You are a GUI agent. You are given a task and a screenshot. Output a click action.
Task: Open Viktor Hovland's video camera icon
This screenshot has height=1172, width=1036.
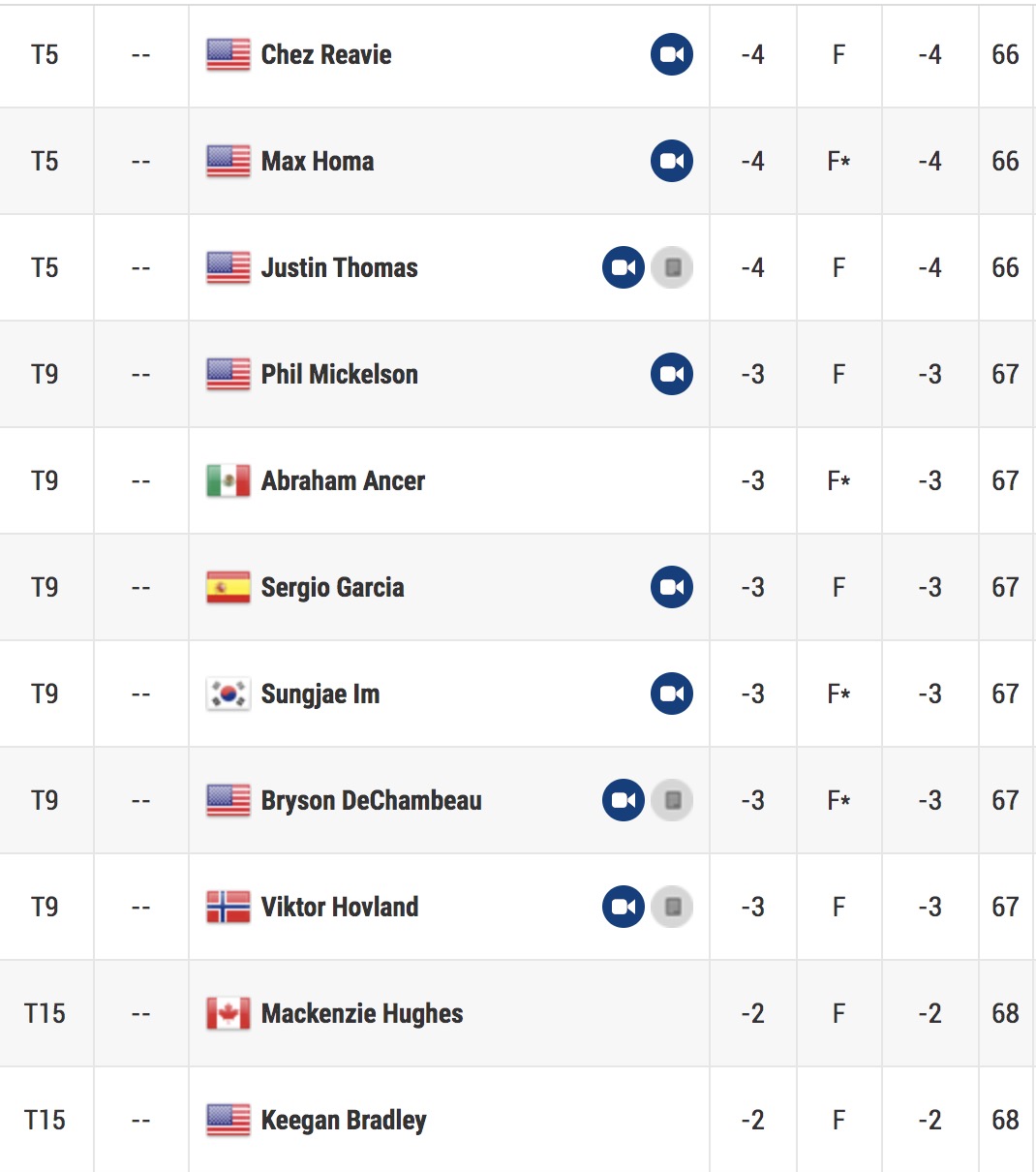(624, 907)
